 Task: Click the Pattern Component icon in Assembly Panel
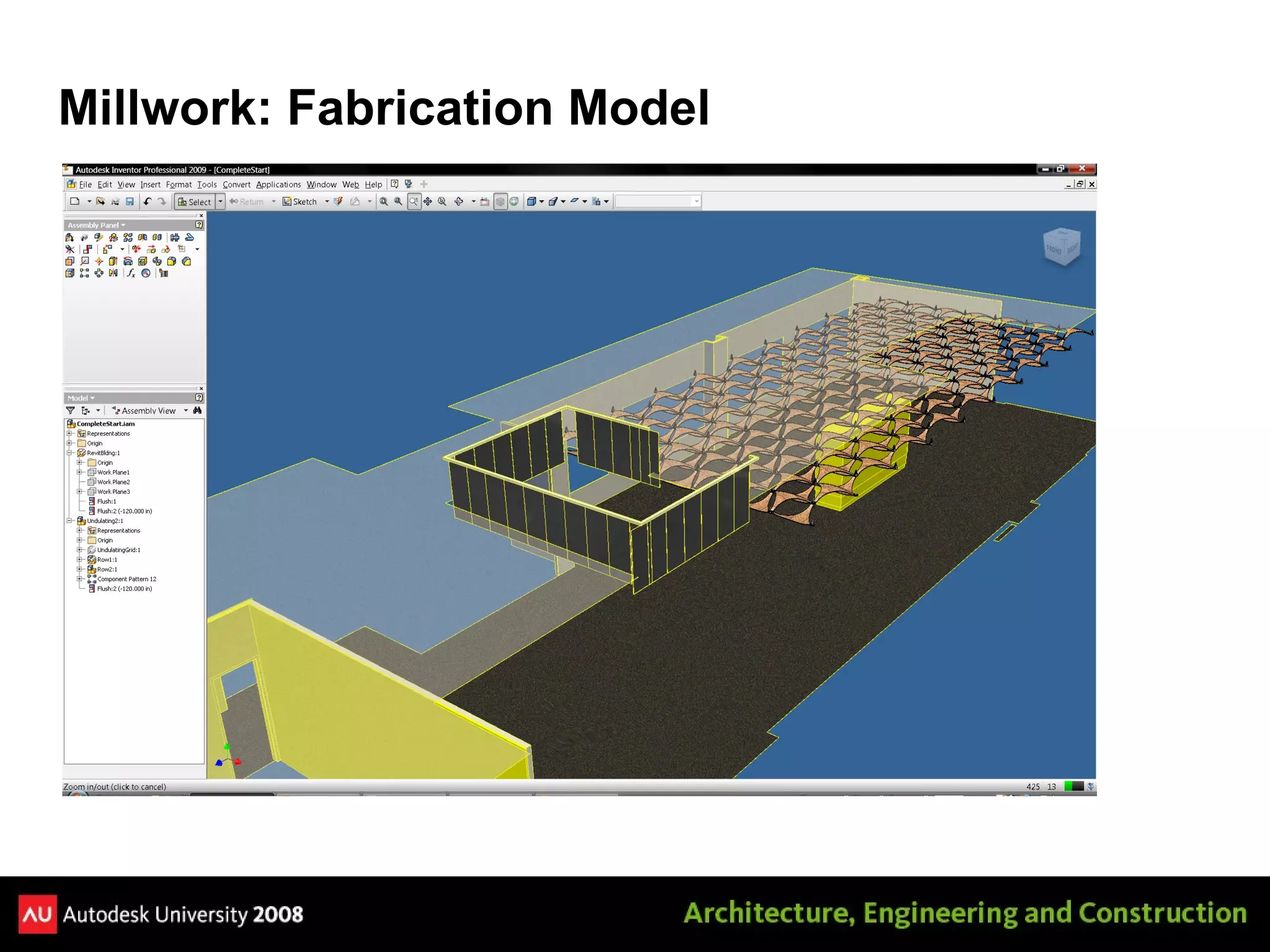128,237
